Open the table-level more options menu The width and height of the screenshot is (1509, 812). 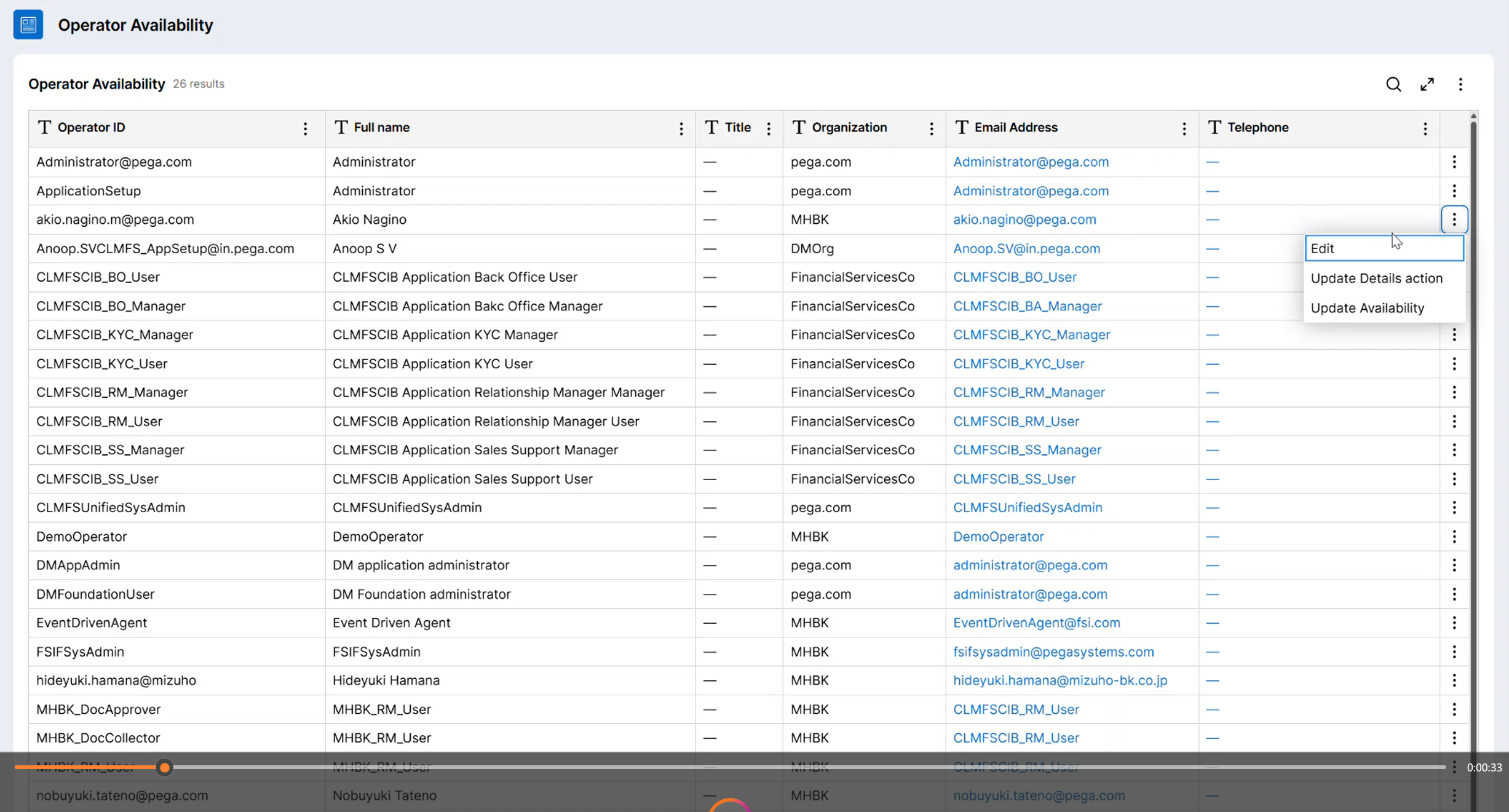(x=1460, y=84)
